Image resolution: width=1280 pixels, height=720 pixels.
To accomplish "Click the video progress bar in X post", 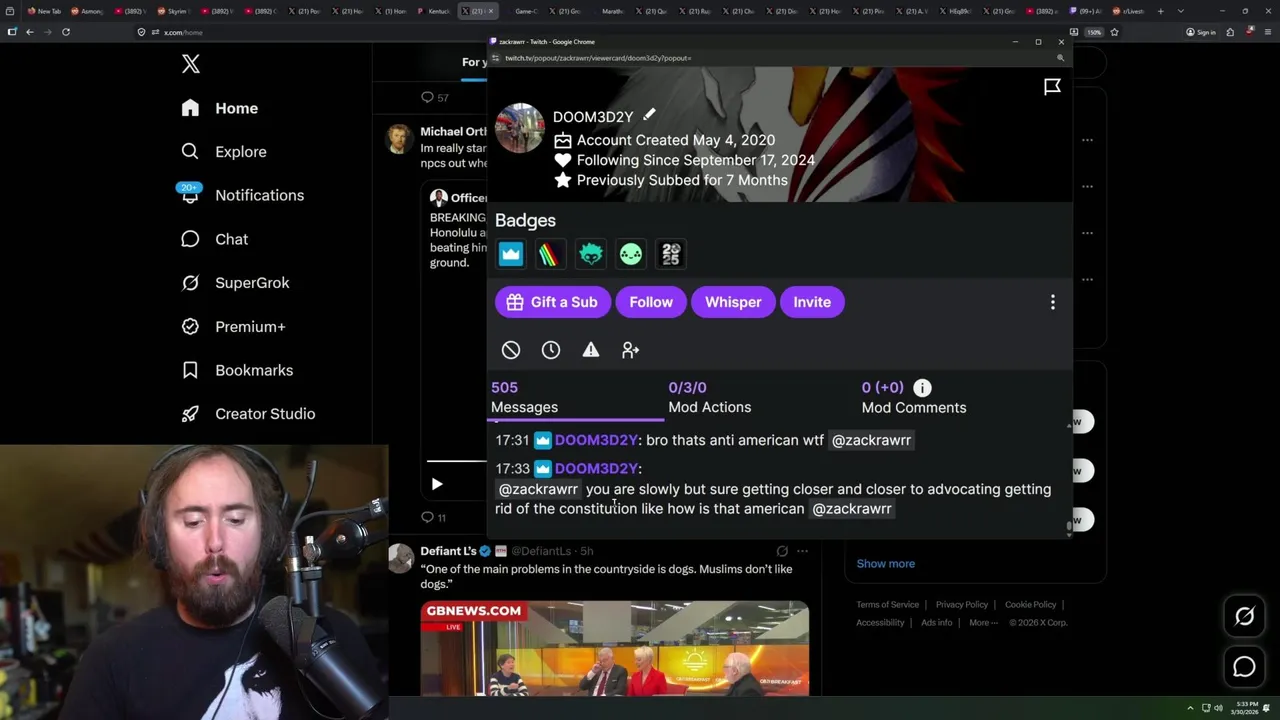I will coord(456,461).
